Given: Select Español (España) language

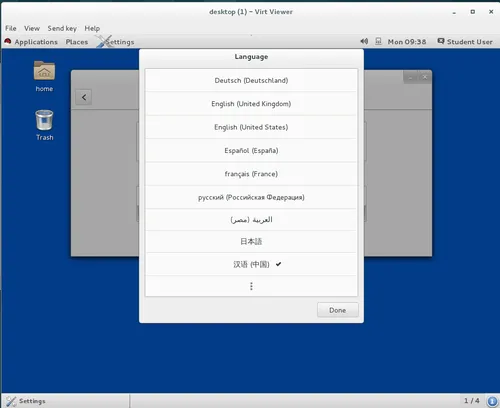Looking at the screenshot, I should (251, 150).
